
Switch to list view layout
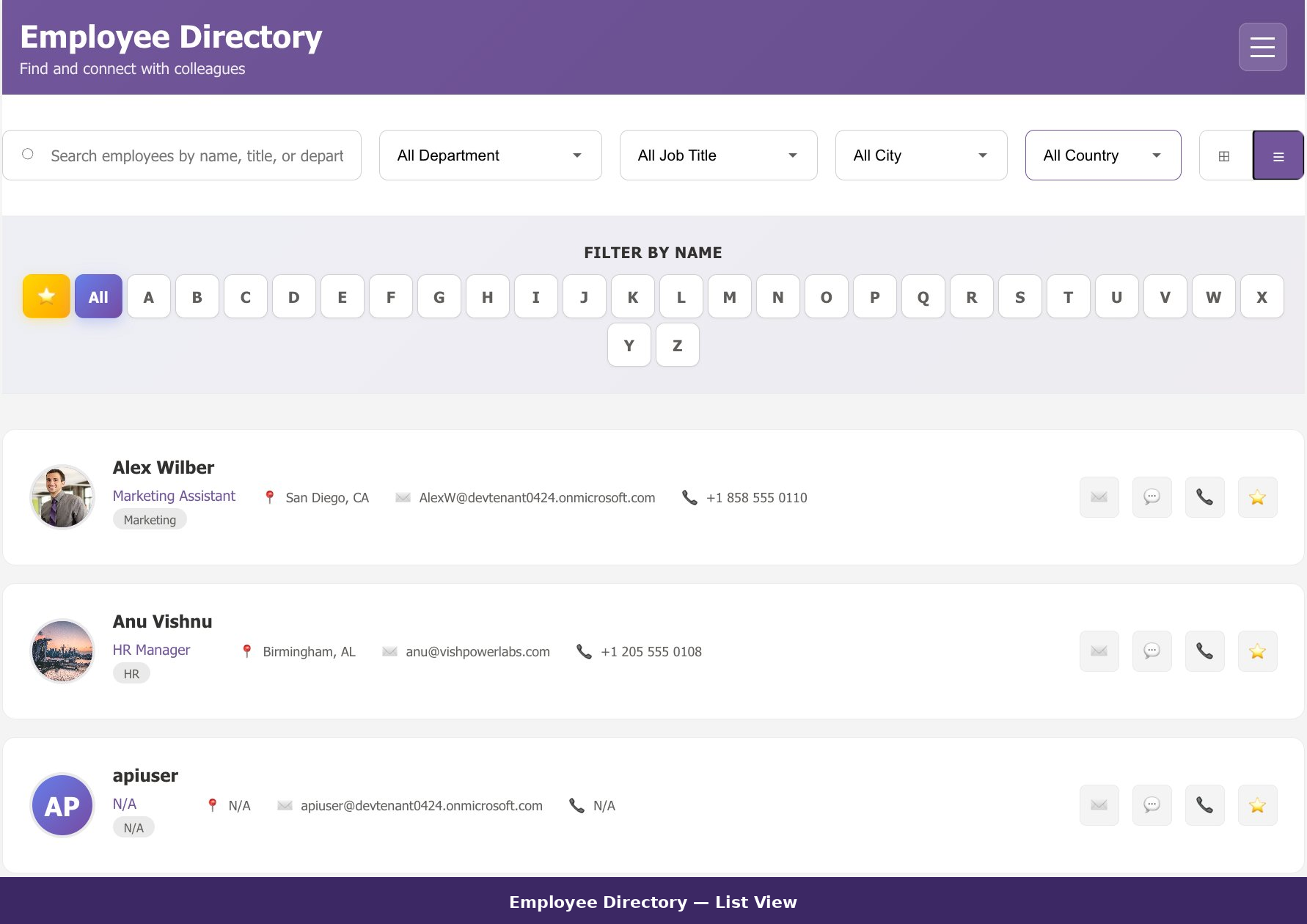[x=1278, y=155]
